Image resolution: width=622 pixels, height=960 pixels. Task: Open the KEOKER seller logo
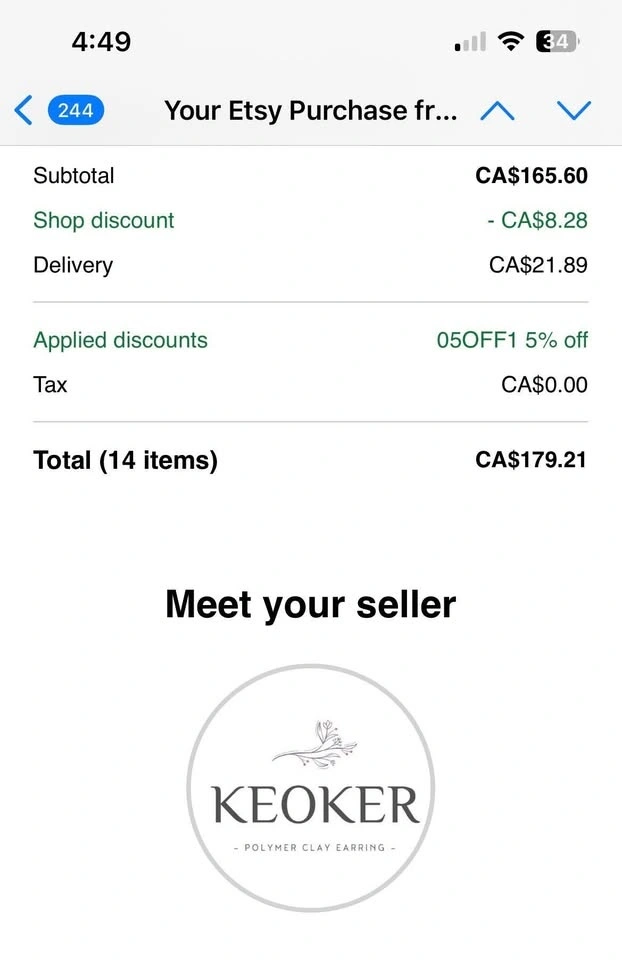tap(311, 788)
